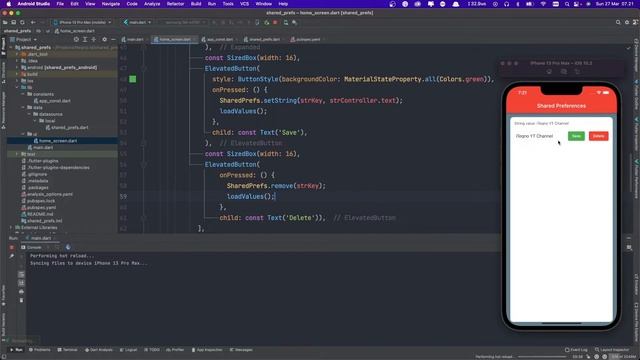Open the Project vertical tool window tab
The width and height of the screenshot is (640, 360).
pos(3,46)
